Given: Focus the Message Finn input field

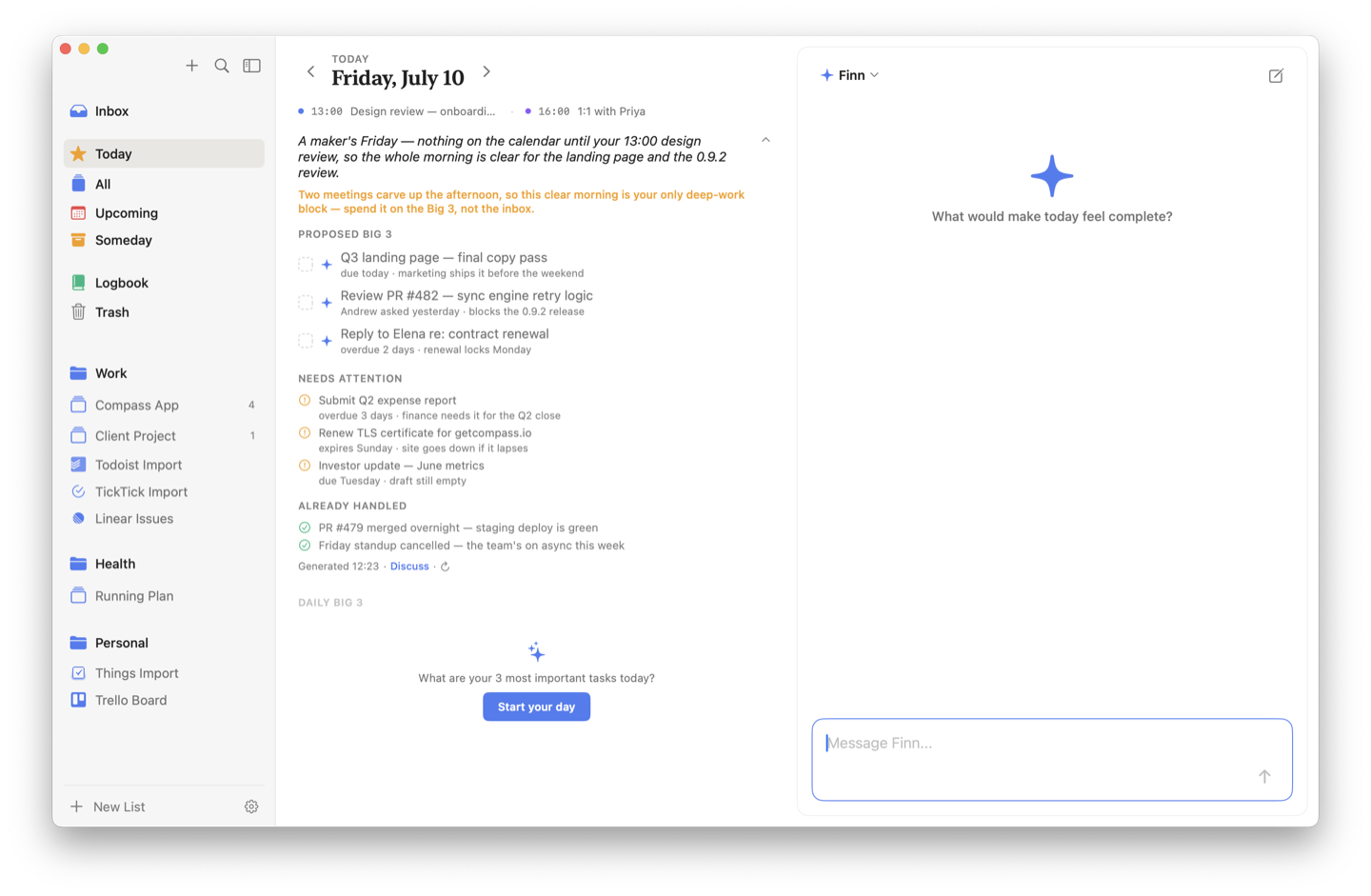Looking at the screenshot, I should point(1052,760).
